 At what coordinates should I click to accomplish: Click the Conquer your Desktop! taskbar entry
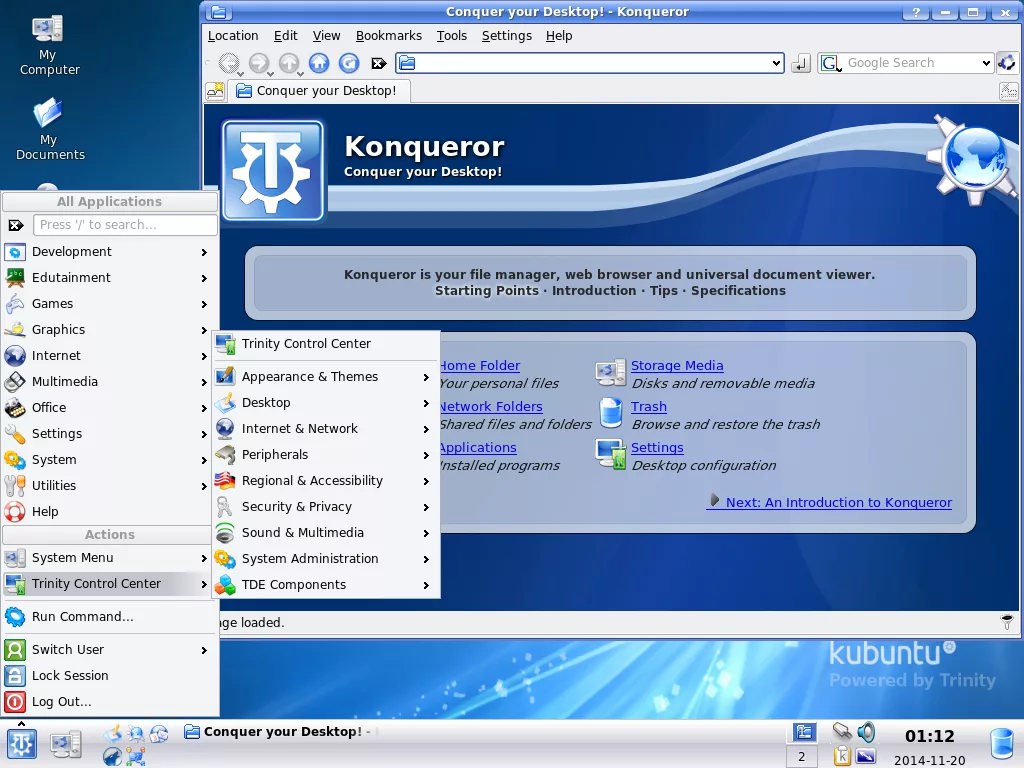point(281,731)
